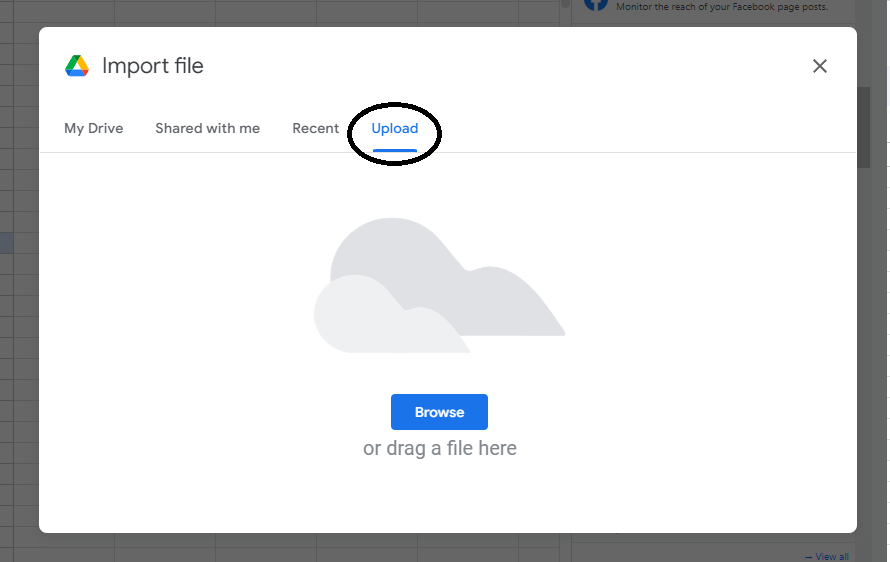Select the Recent tab

pos(315,128)
